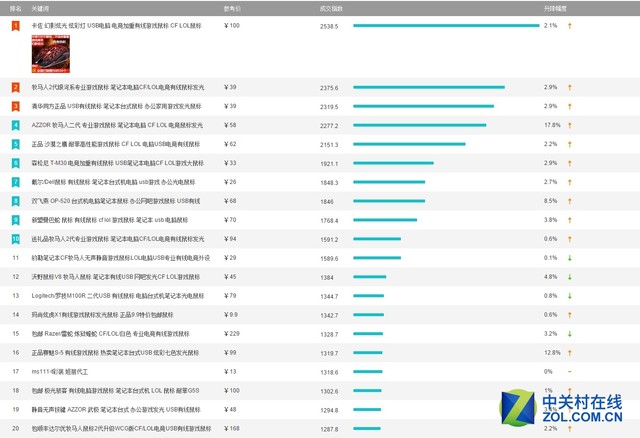Image resolution: width=640 pixels, height=438 pixels.
Task: Click the teal rank 4 badge
Action: [16, 125]
